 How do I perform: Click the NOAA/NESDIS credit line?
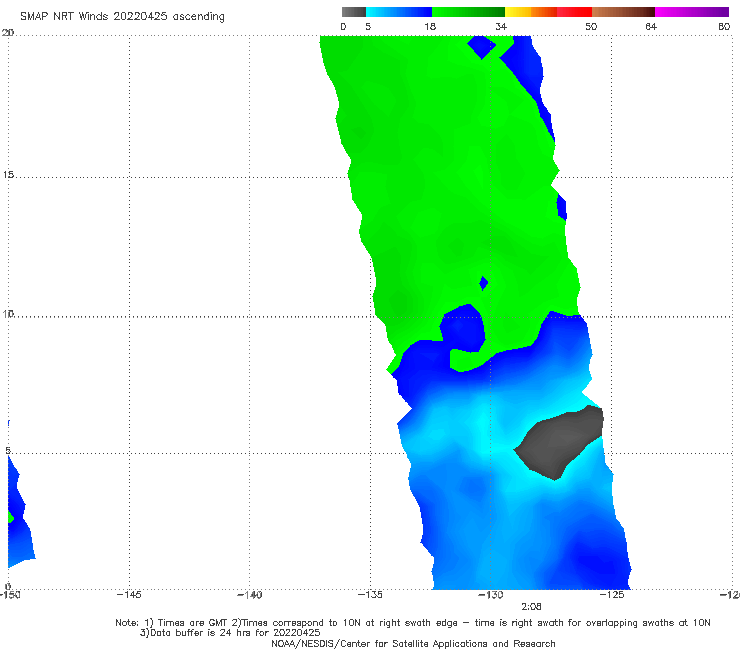tap(413, 644)
